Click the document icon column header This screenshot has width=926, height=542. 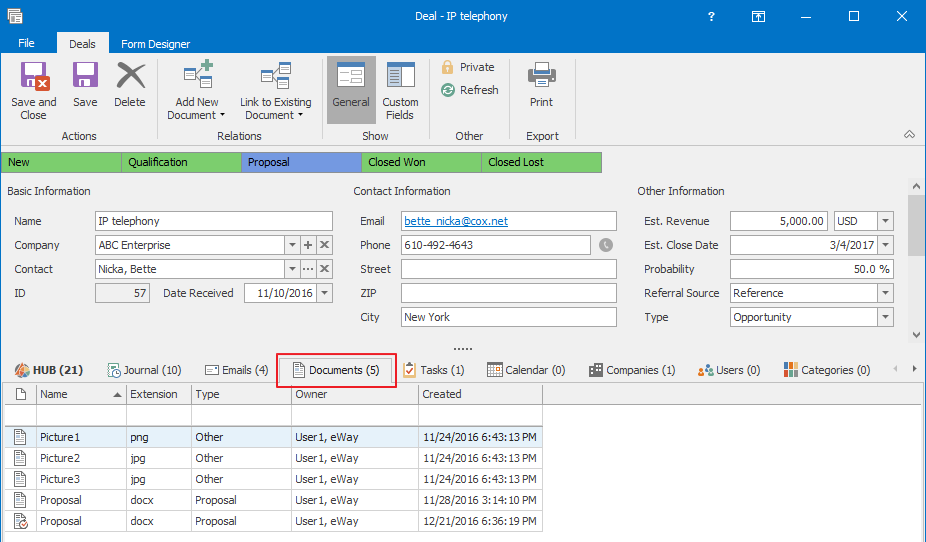pos(21,394)
